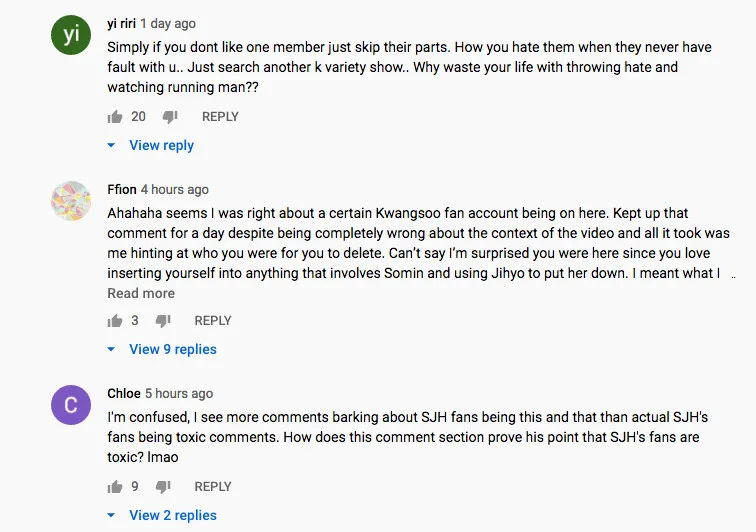756x532 pixels.
Task: Open the Ffion username link
Action: click(122, 190)
